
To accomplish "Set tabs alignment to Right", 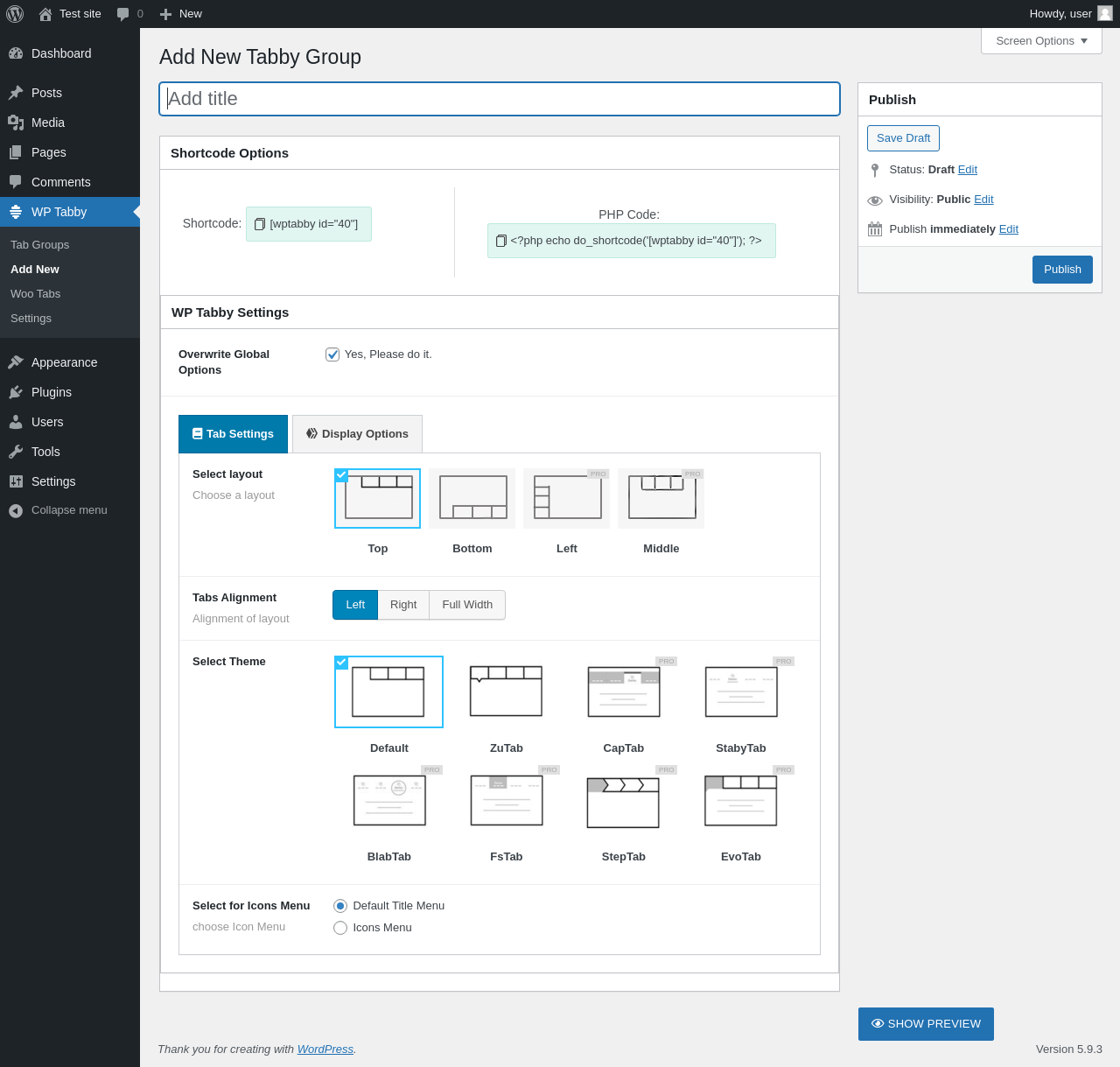I will pos(403,605).
